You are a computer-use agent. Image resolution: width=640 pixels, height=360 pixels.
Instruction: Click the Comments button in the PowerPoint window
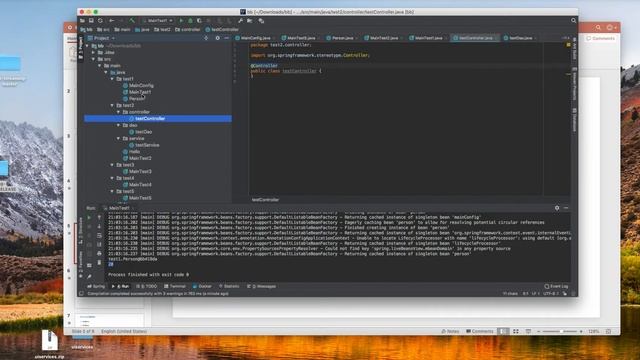(600, 38)
